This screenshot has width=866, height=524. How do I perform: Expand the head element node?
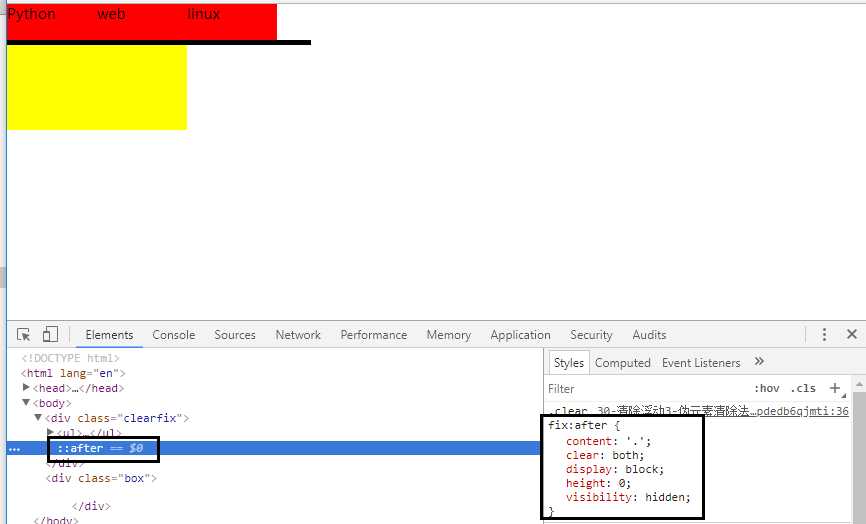[26, 388]
